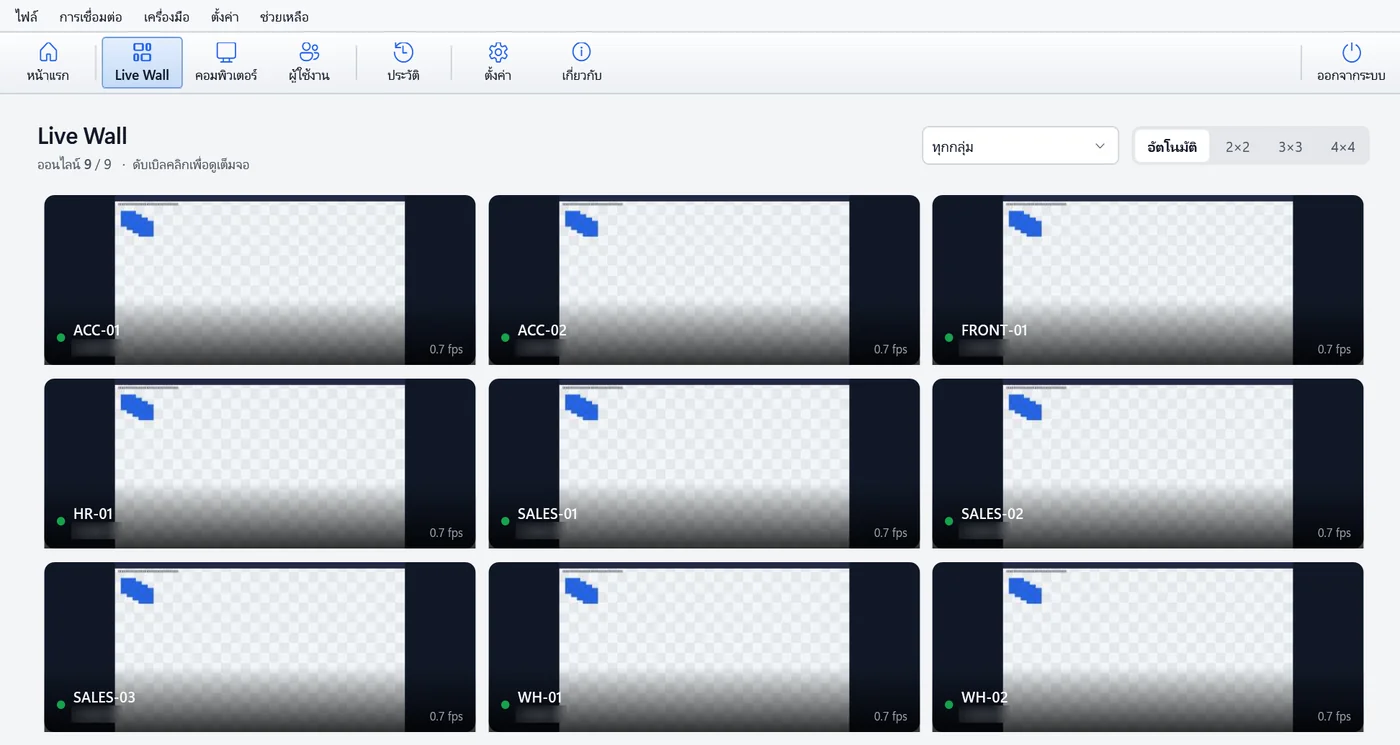Open the การเชื่อมต่อ menu
Image resolution: width=1400 pixels, height=745 pixels.
pyautogui.click(x=91, y=17)
